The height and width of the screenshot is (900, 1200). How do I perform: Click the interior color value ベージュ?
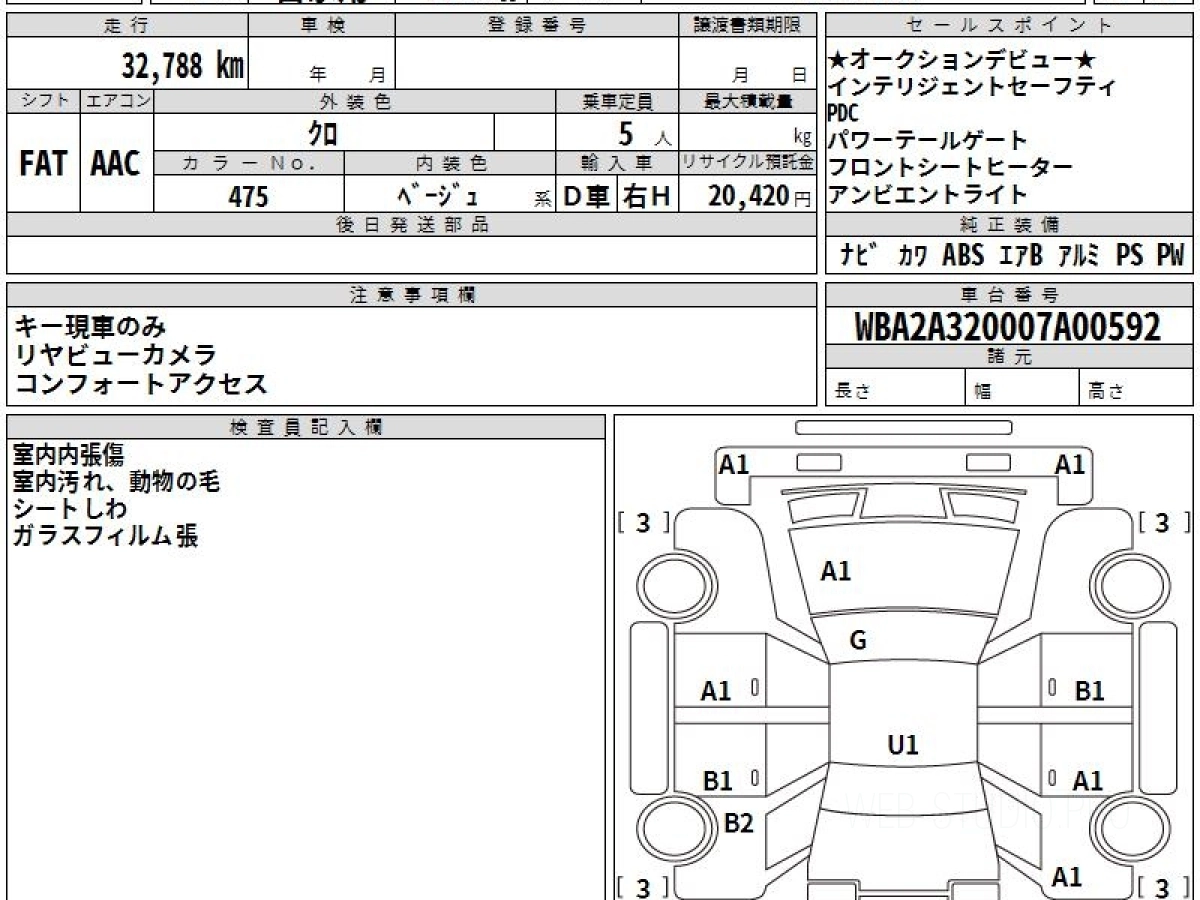[x=438, y=197]
